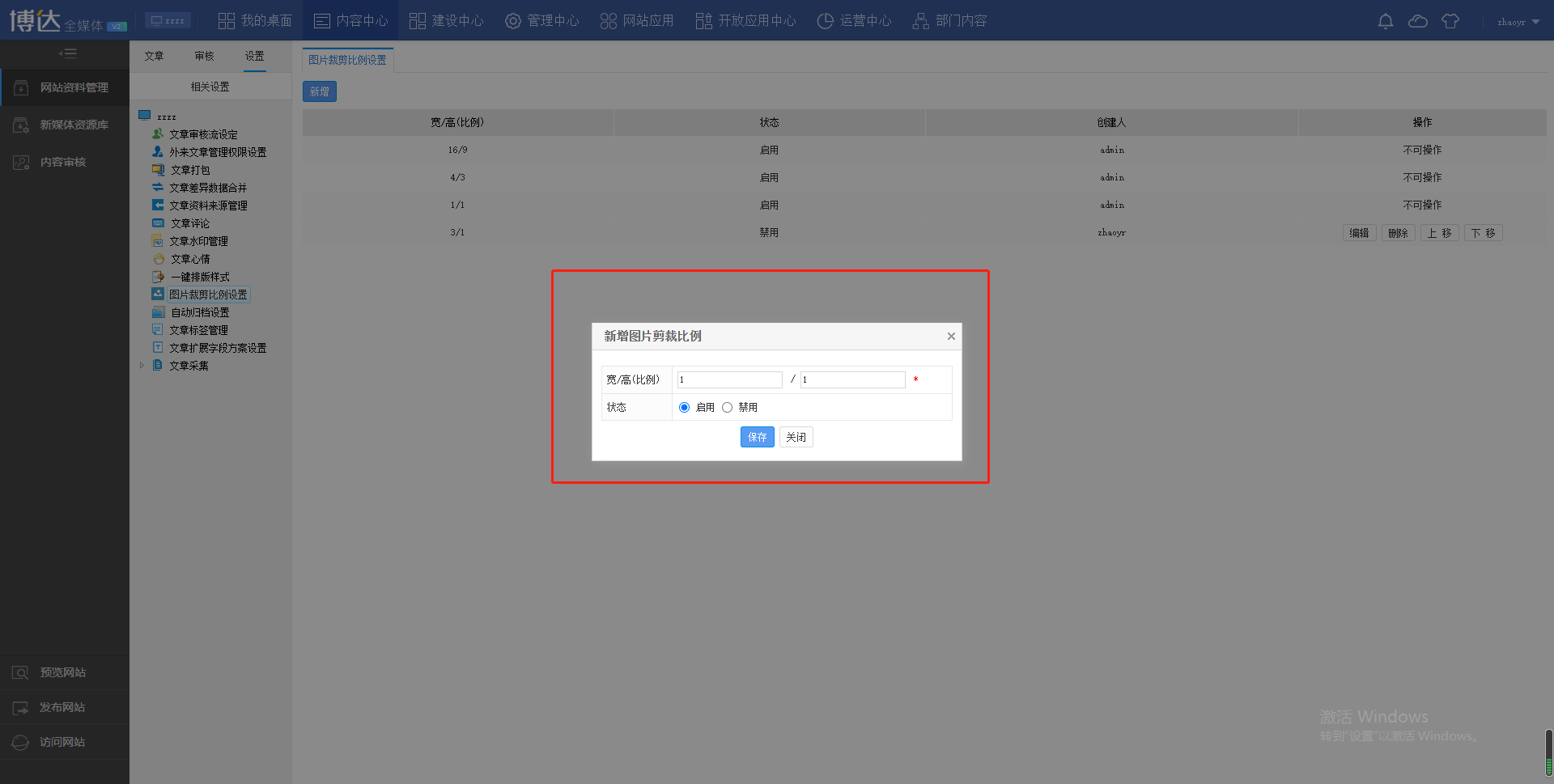Click 访问网站 in the sidebar
1554x784 pixels.
(x=65, y=742)
